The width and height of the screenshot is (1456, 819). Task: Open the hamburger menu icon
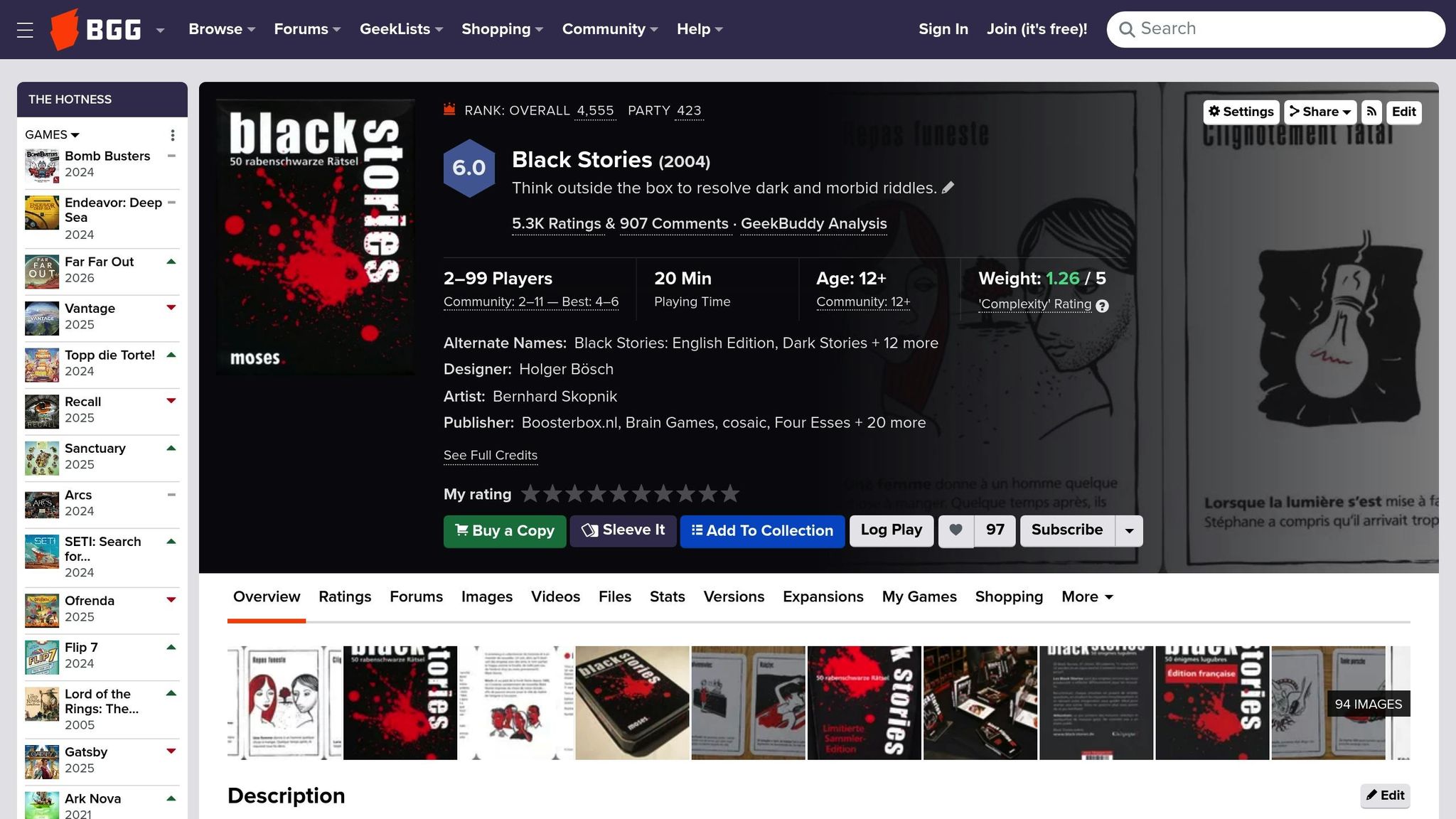point(25,30)
